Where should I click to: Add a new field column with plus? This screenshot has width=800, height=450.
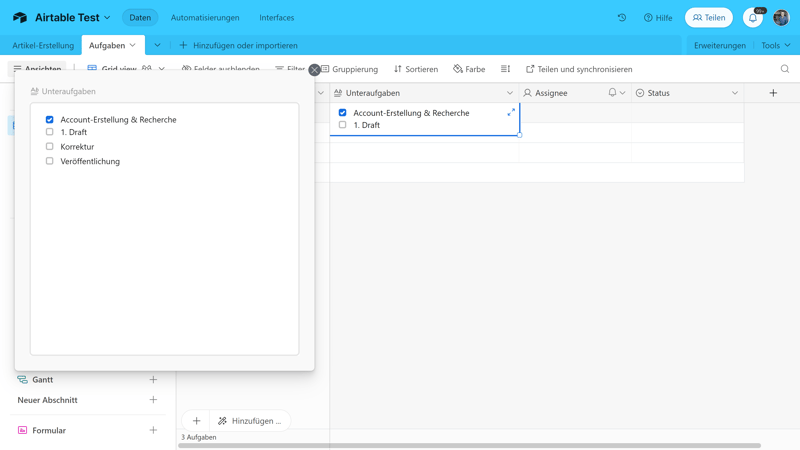773,93
